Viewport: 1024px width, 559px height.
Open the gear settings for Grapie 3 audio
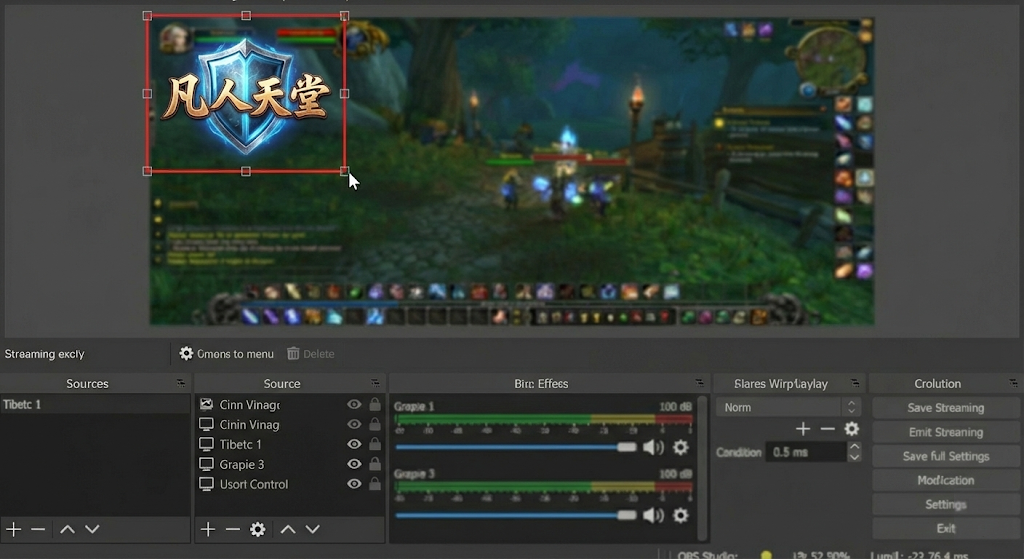click(x=681, y=515)
